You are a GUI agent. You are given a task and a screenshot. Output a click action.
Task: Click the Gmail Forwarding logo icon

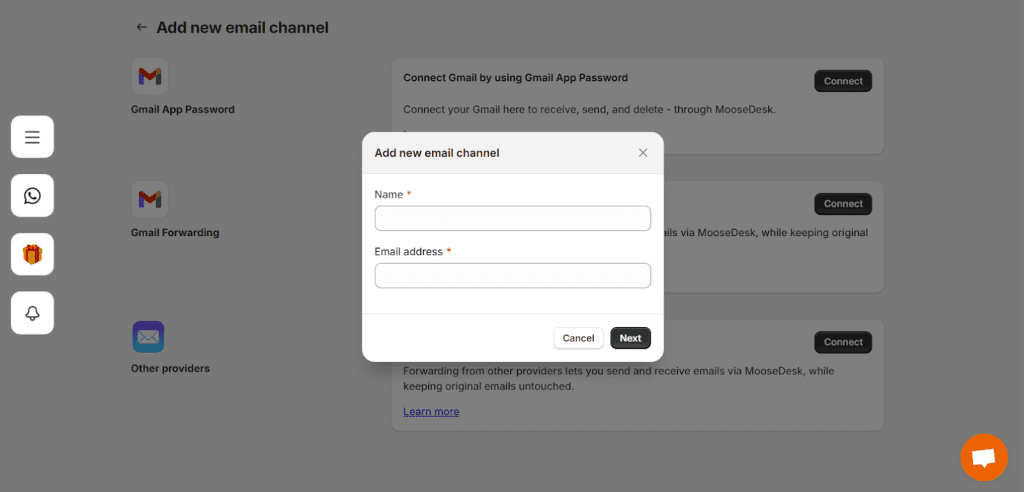(150, 199)
